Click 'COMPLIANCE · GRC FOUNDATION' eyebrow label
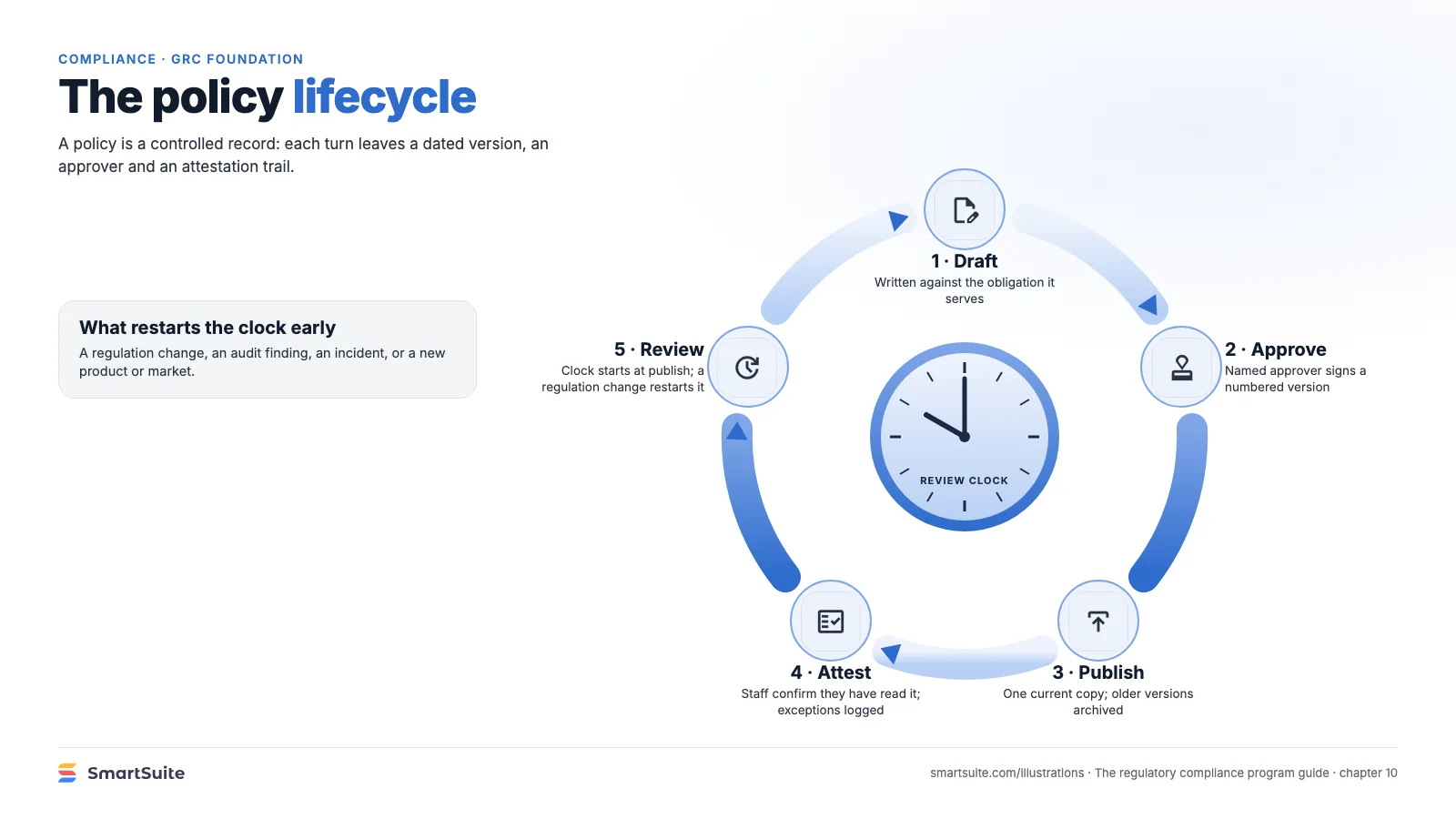The height and width of the screenshot is (819, 1456). [x=181, y=59]
